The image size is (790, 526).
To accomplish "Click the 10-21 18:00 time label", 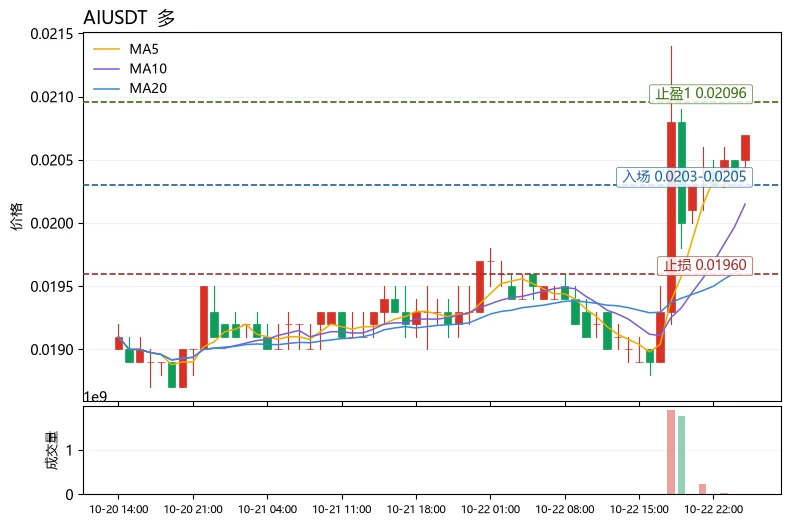I will point(416,509).
